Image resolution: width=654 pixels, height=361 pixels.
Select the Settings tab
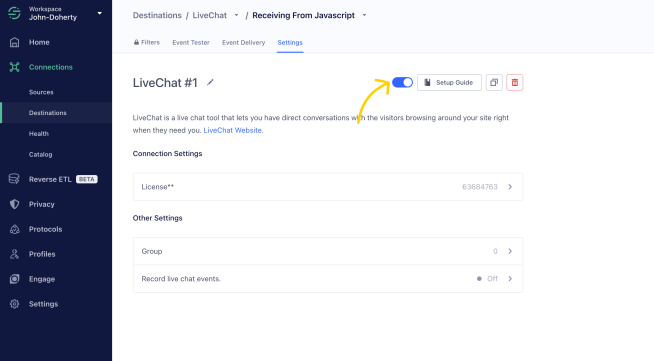coord(290,43)
